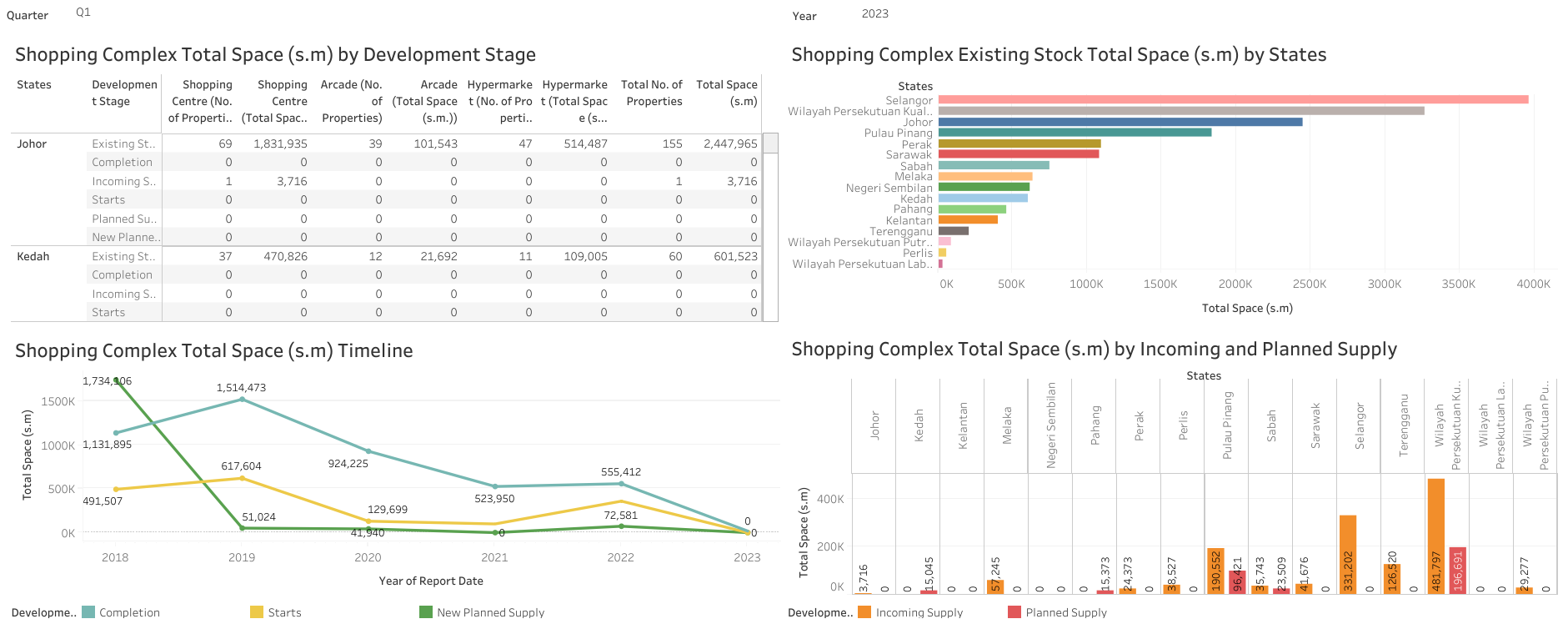Select the Terengganu dark grey bar
Screen dimensions: 1568x629
point(954,231)
